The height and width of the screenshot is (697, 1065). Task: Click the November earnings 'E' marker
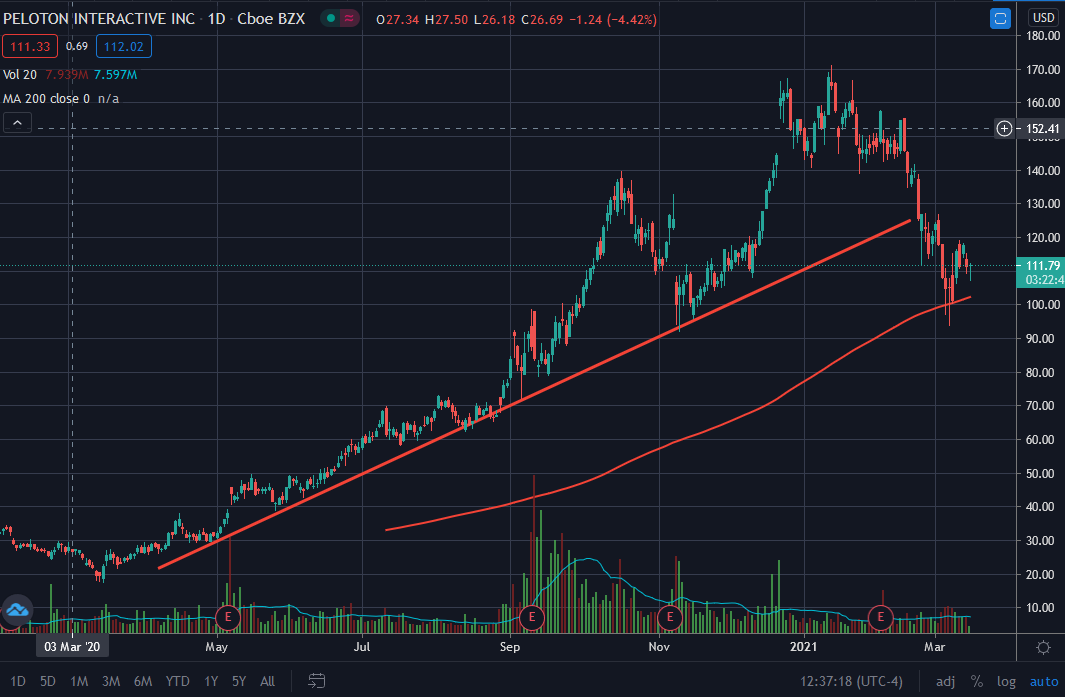[x=669, y=617]
